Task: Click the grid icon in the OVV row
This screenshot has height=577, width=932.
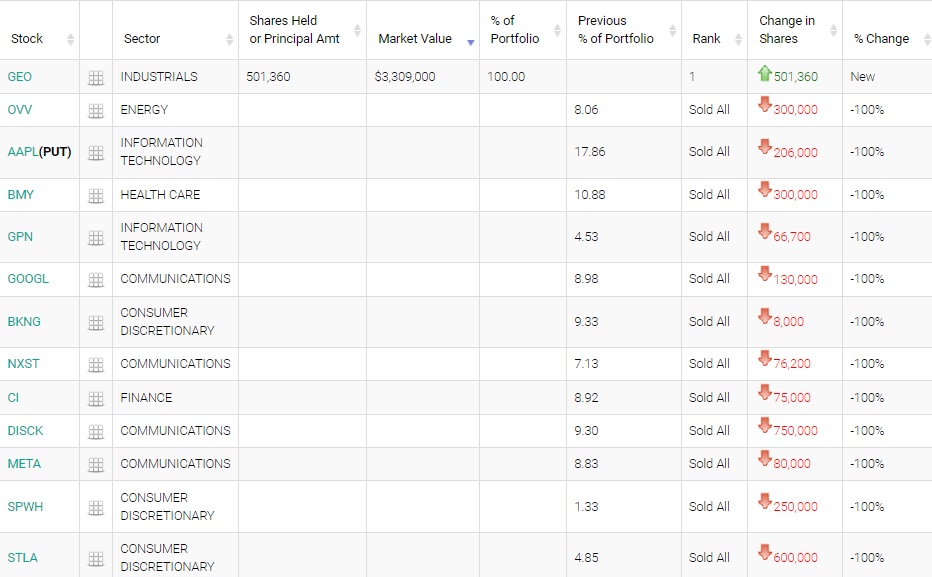Action: click(96, 111)
